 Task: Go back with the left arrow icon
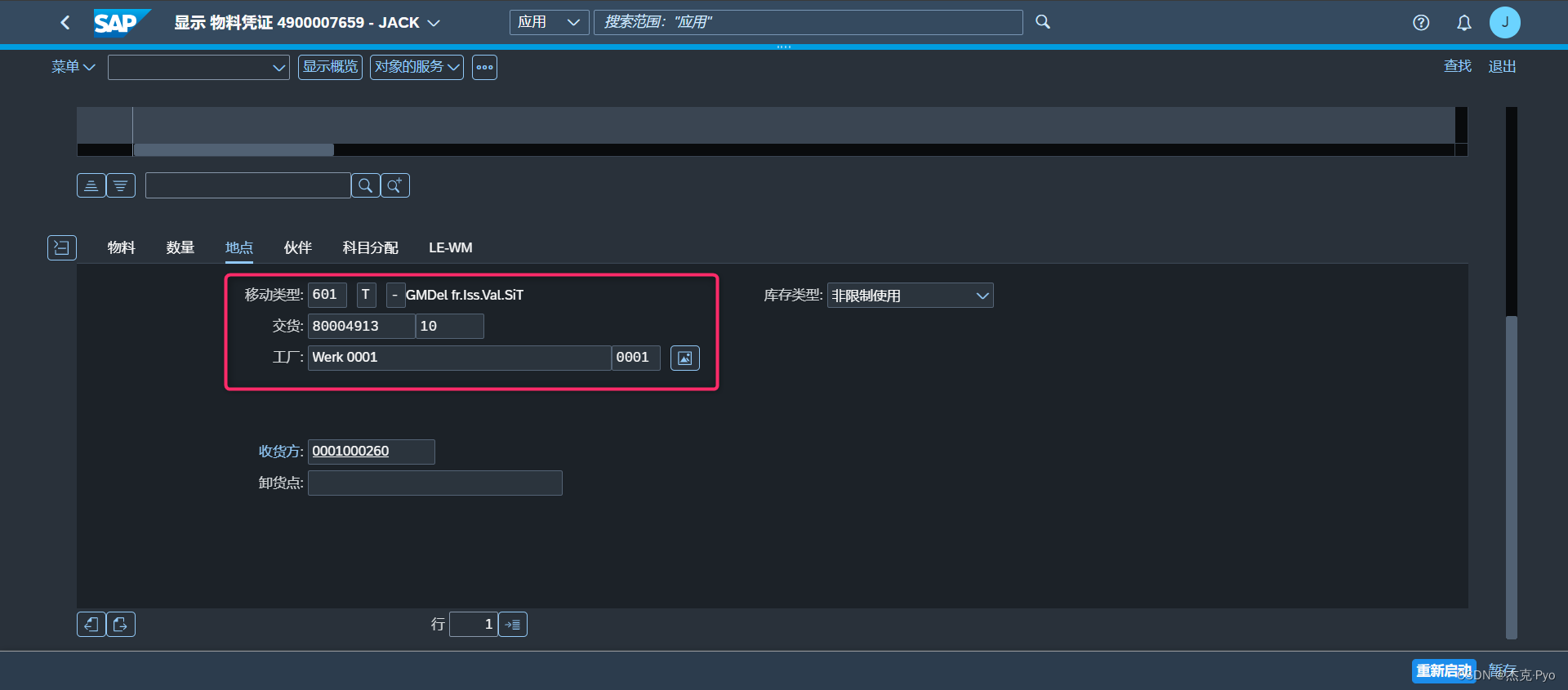coord(65,23)
